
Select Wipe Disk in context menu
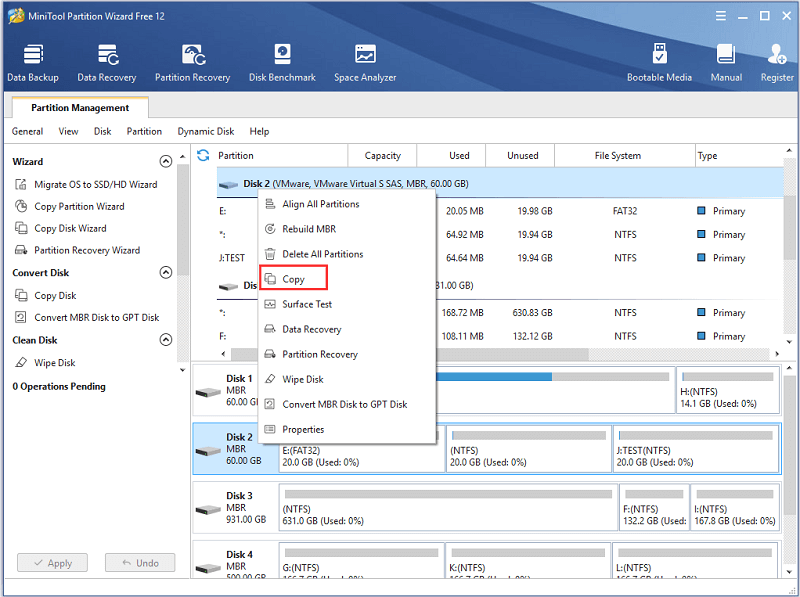point(347,379)
